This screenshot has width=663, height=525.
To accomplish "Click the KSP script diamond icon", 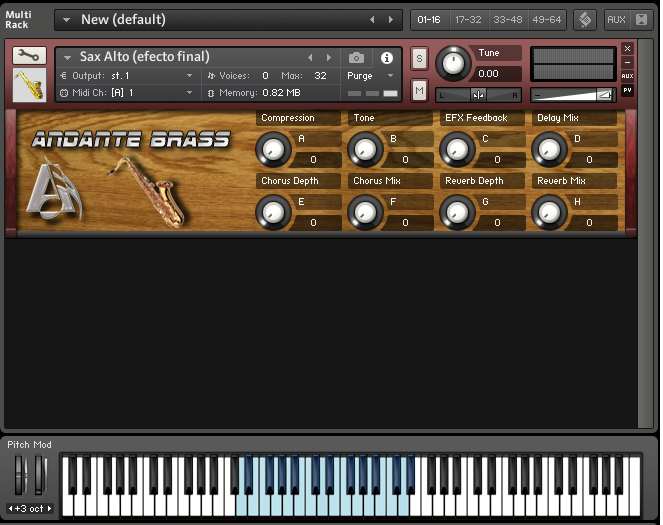I will pos(585,20).
